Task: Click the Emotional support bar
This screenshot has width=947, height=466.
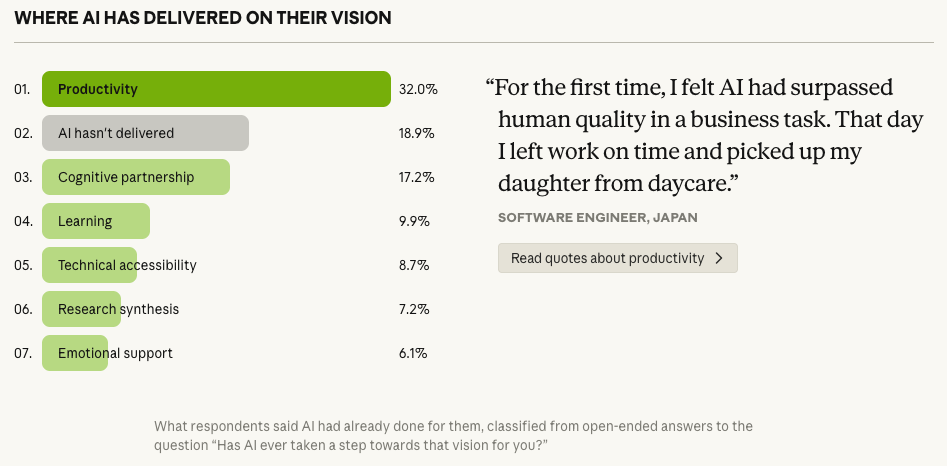Action: 75,353
